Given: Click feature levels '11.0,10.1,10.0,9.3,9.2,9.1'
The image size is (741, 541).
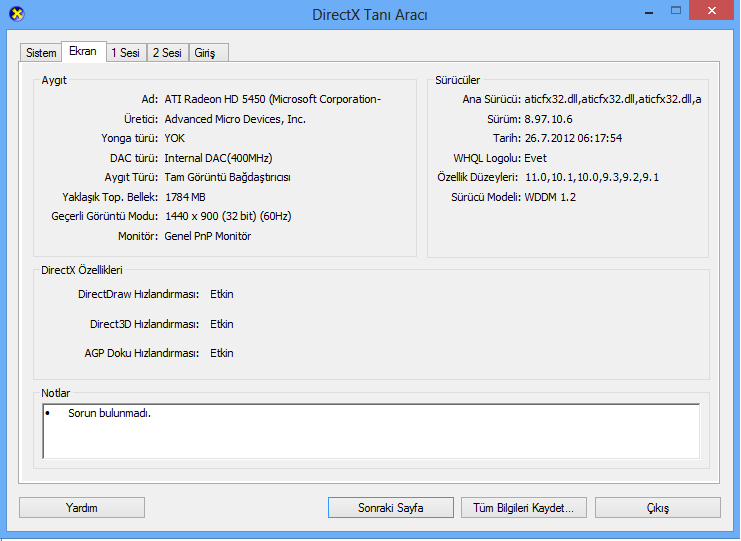Looking at the screenshot, I should 592,177.
